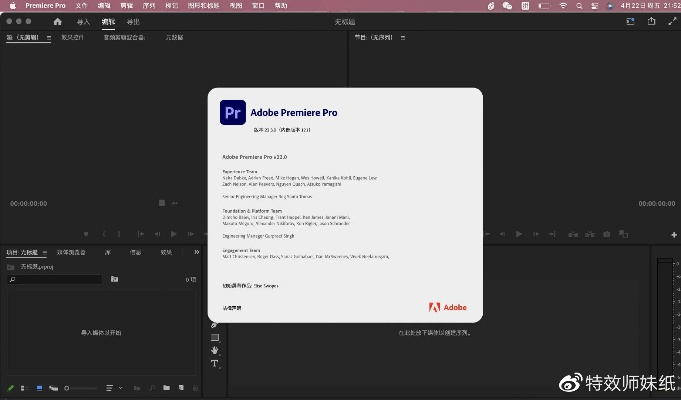Click the legal notices link in About dialog
This screenshot has width=681, height=400.
coord(232,308)
